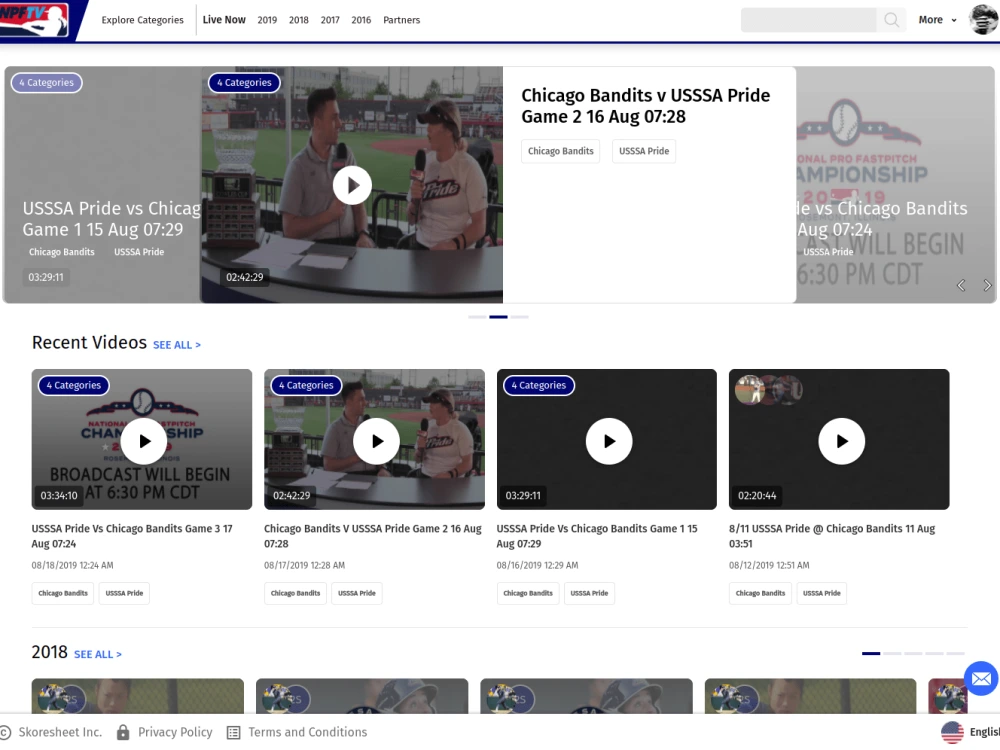Click USSSA Pride tag under 8/11 card
The image size is (1000, 750).
(x=821, y=593)
